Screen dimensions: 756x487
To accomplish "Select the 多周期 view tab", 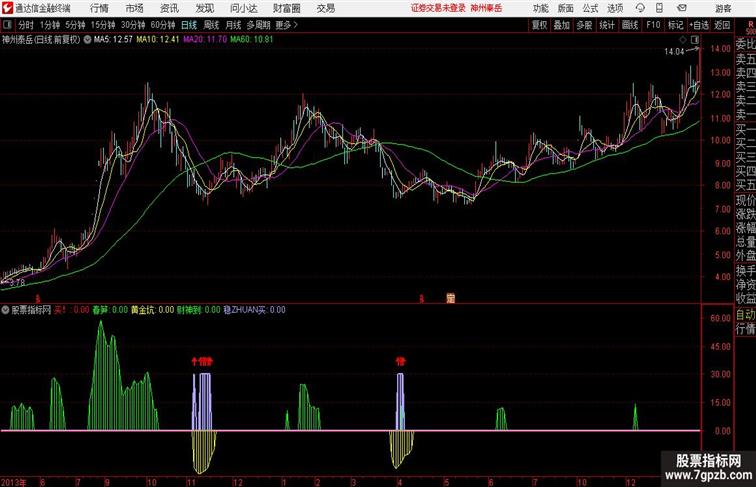I will coord(258,25).
